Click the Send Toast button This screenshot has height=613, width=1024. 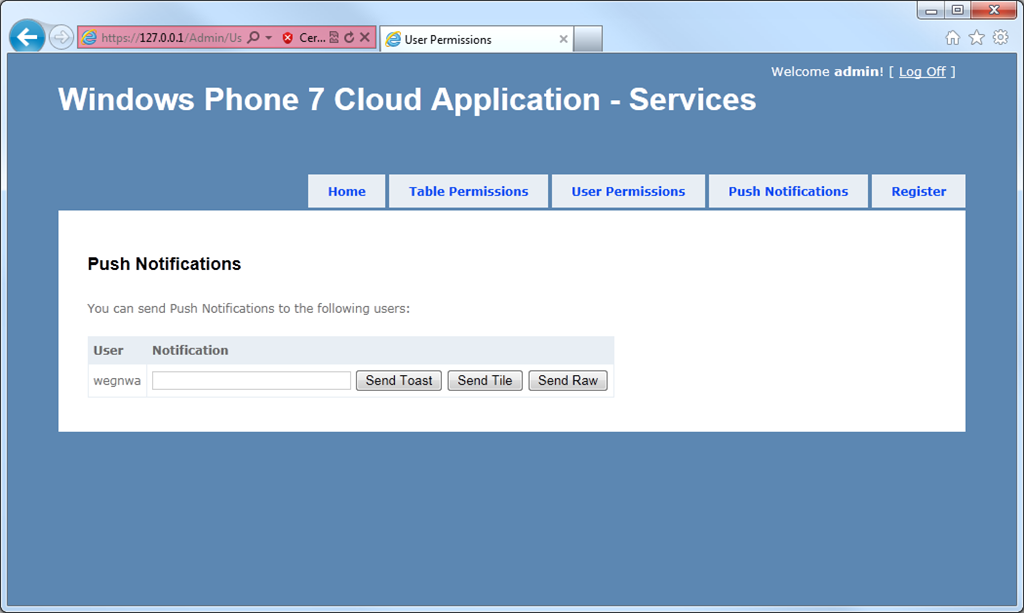pyautogui.click(x=398, y=381)
